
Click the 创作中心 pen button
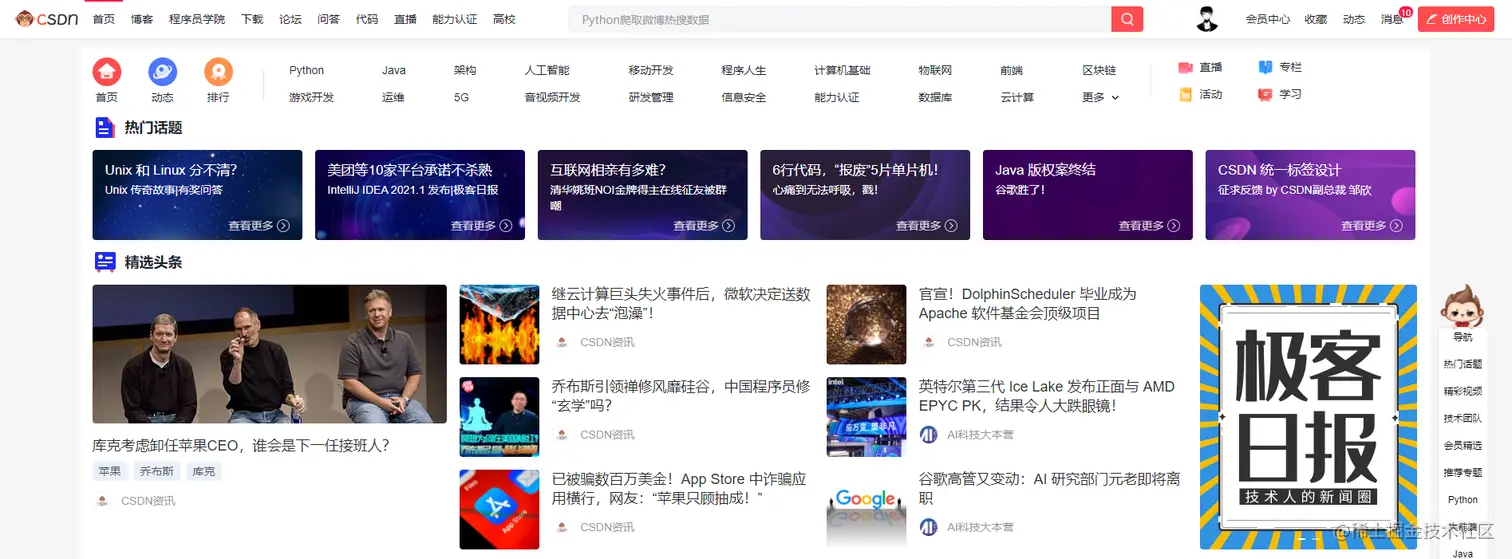click(1455, 19)
